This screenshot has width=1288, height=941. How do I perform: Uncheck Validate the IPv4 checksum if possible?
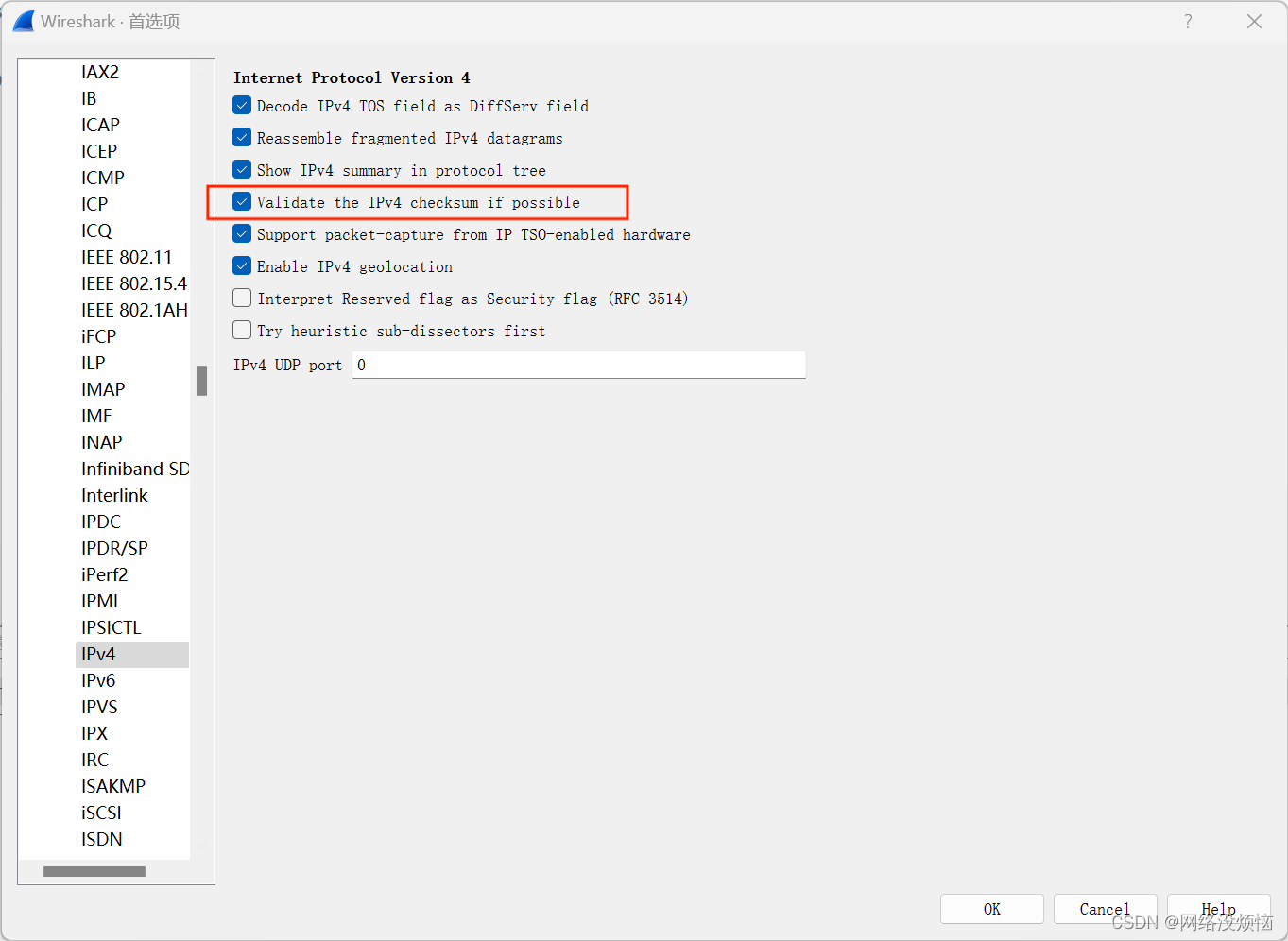242,202
